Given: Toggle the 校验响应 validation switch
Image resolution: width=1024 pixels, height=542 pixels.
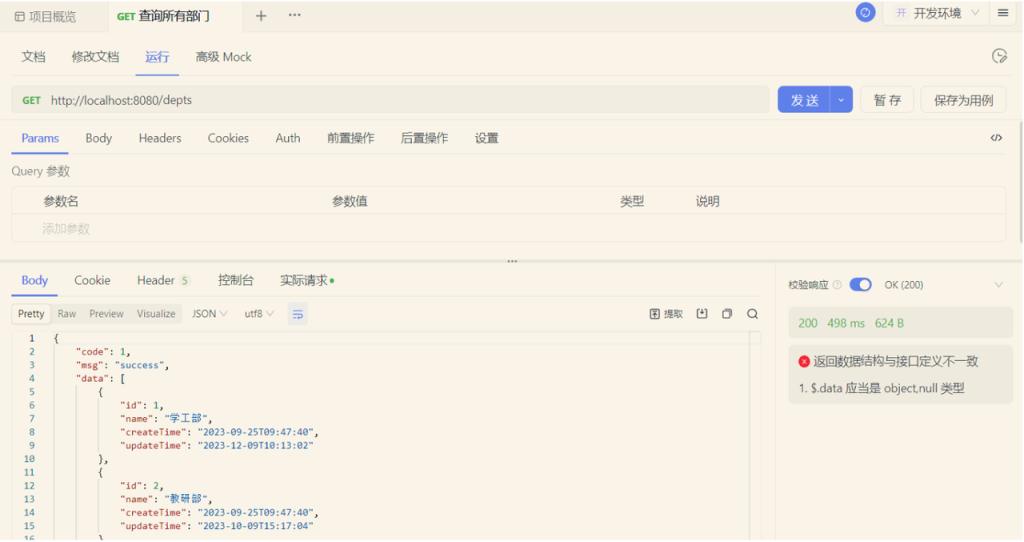Looking at the screenshot, I should pos(860,285).
